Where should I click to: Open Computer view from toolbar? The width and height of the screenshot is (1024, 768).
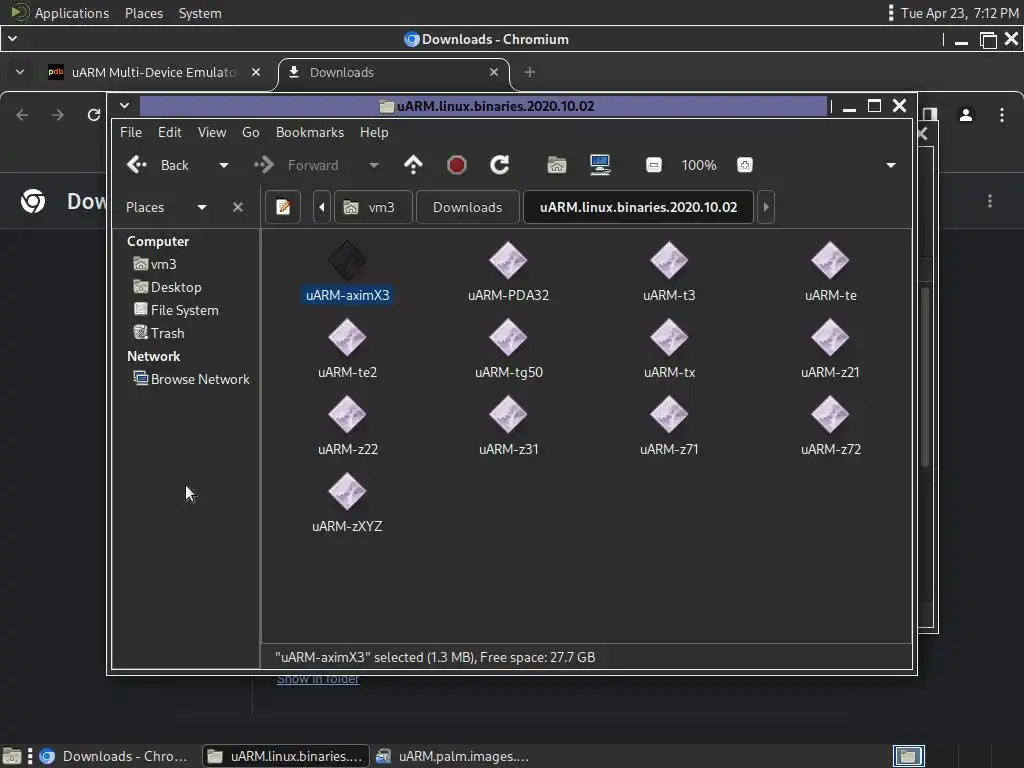click(x=600, y=165)
